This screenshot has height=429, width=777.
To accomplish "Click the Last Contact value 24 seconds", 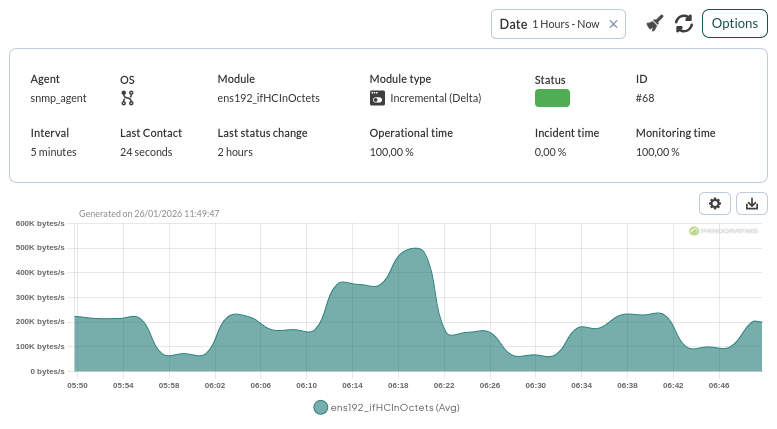I will 146,152.
